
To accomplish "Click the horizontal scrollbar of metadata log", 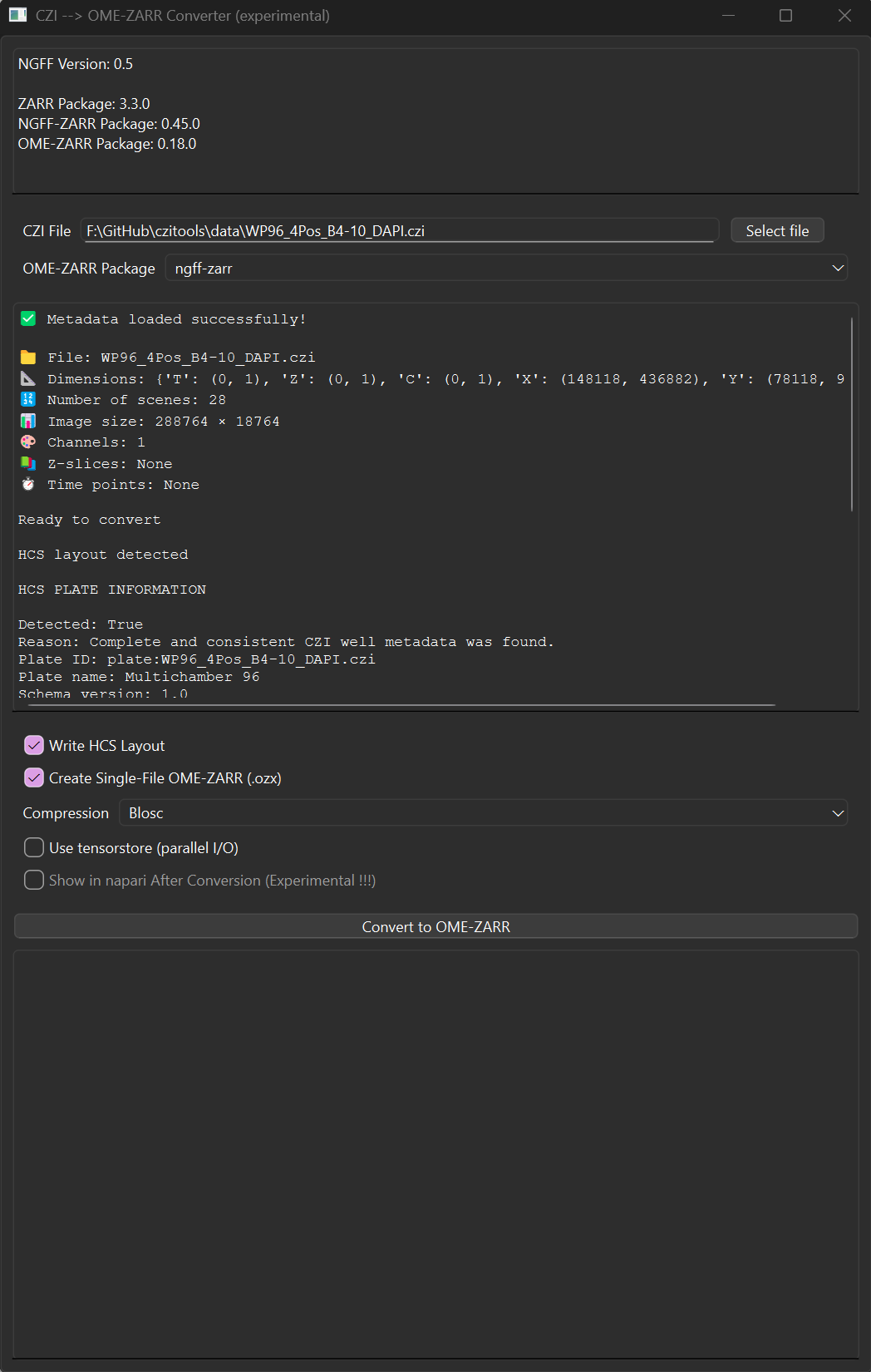I will pyautogui.click(x=402, y=705).
